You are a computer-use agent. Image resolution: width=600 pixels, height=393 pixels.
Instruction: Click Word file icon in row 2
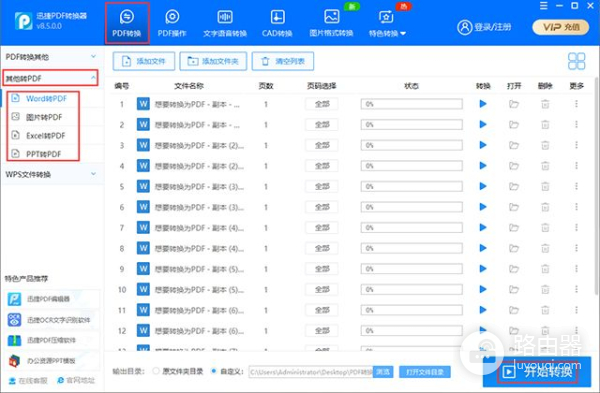pyautogui.click(x=143, y=124)
